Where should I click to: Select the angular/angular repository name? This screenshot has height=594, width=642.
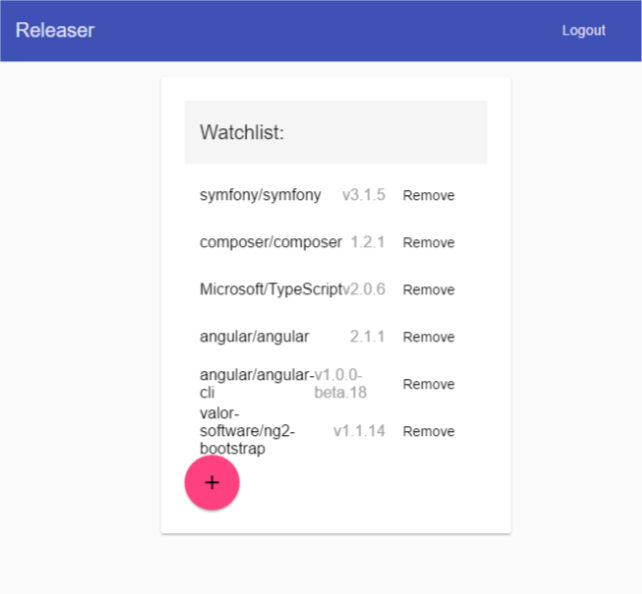click(x=254, y=337)
